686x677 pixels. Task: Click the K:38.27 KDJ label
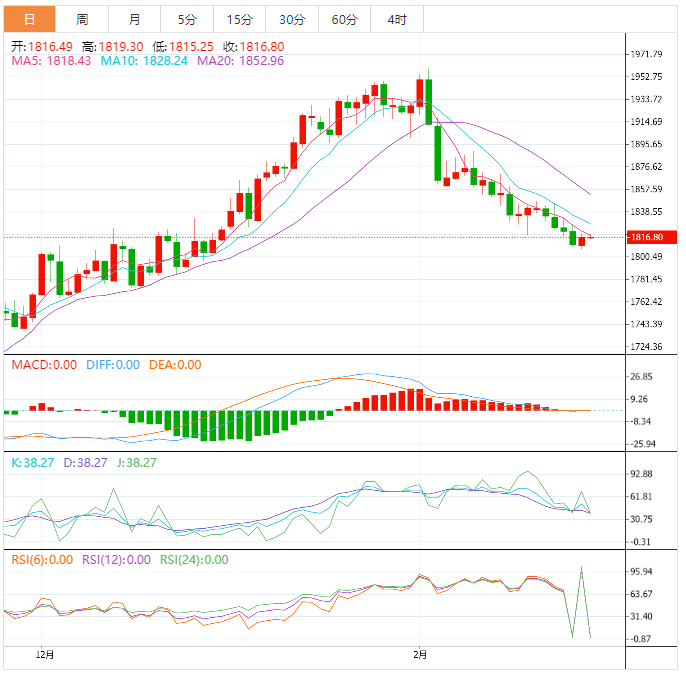[33, 463]
